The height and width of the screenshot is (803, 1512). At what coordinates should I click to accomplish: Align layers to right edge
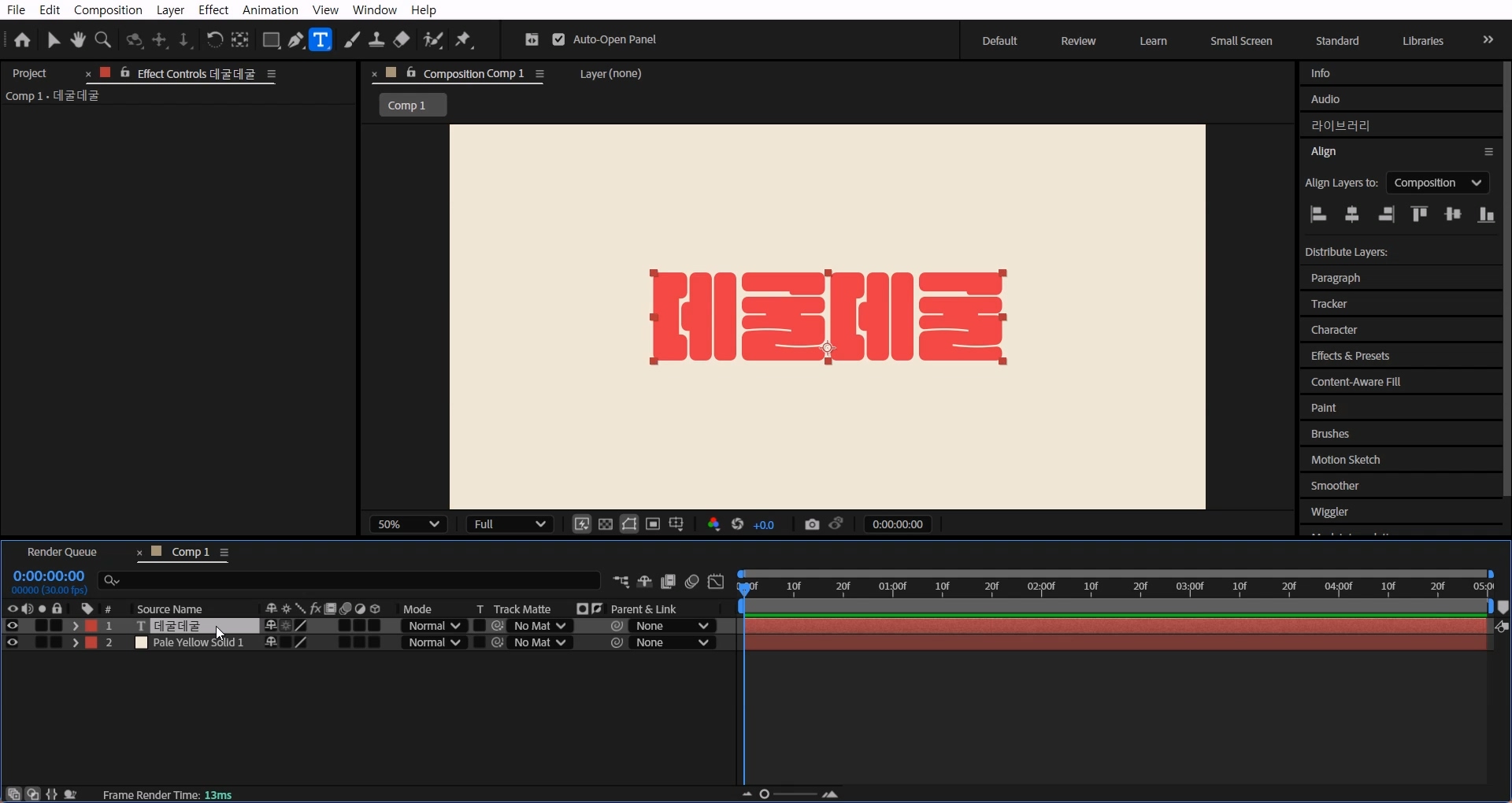click(1386, 214)
